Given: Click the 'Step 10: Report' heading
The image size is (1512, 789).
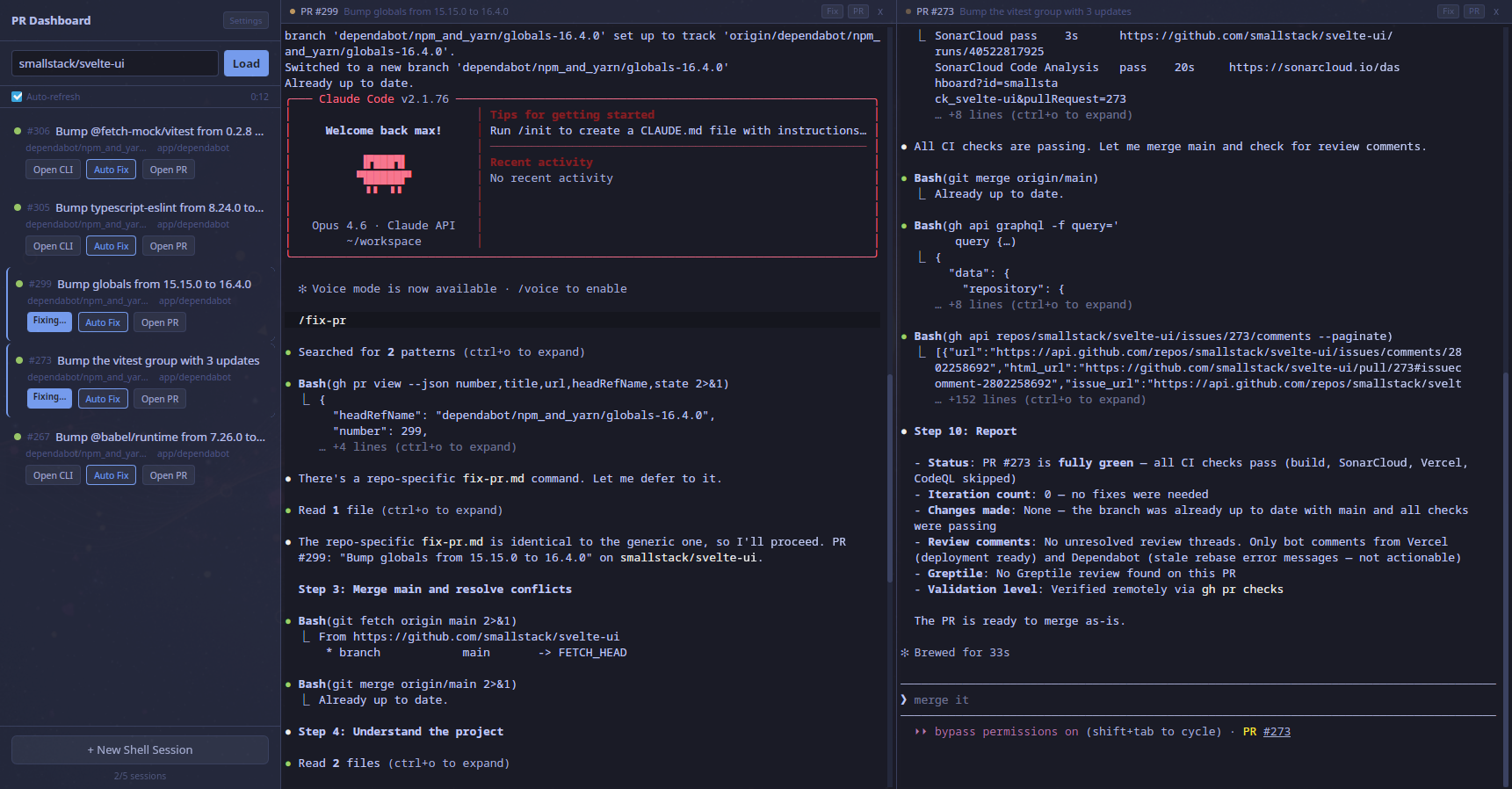Looking at the screenshot, I should 965,431.
